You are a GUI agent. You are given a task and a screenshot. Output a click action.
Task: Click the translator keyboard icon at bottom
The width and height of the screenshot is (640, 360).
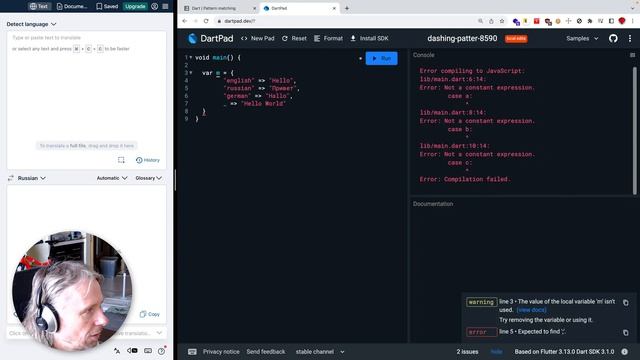(x=148, y=351)
